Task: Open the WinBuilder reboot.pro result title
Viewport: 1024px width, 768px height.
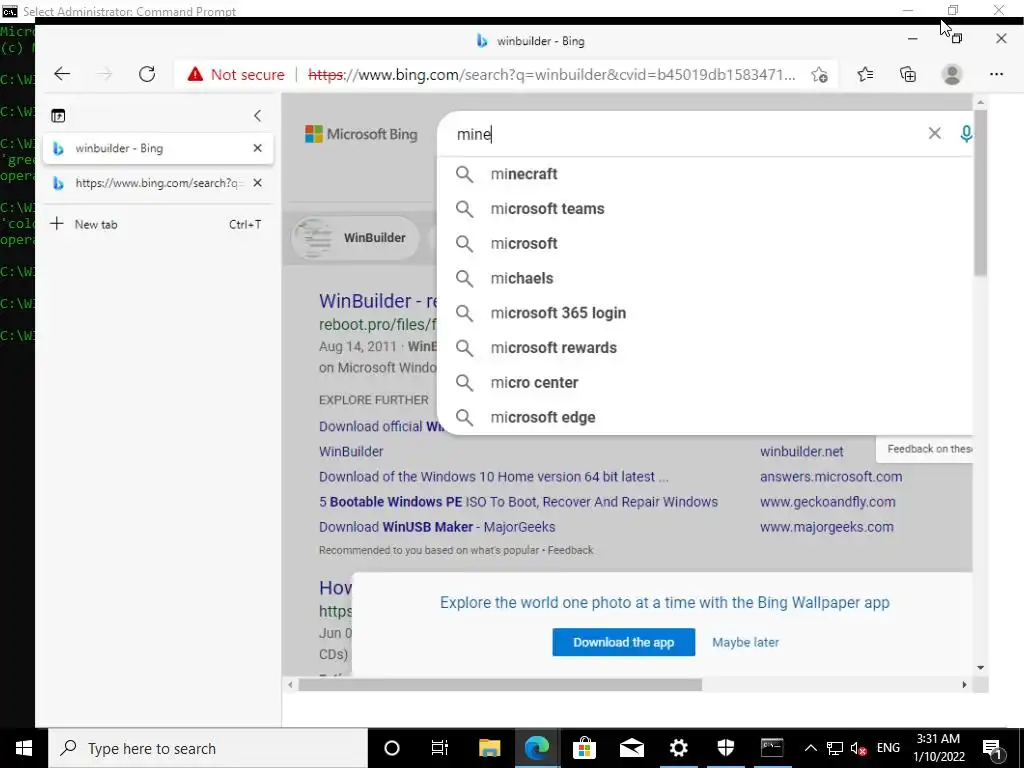Action: [x=377, y=301]
